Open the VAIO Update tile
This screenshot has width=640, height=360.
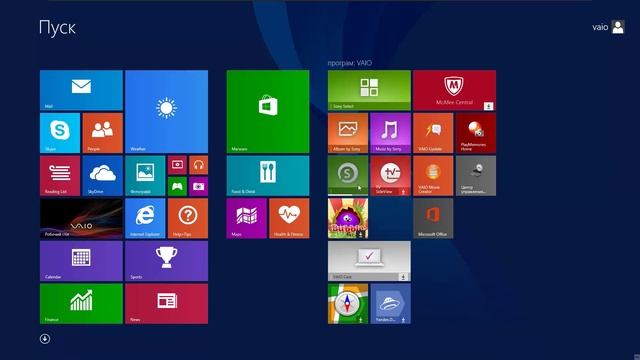pyautogui.click(x=433, y=133)
